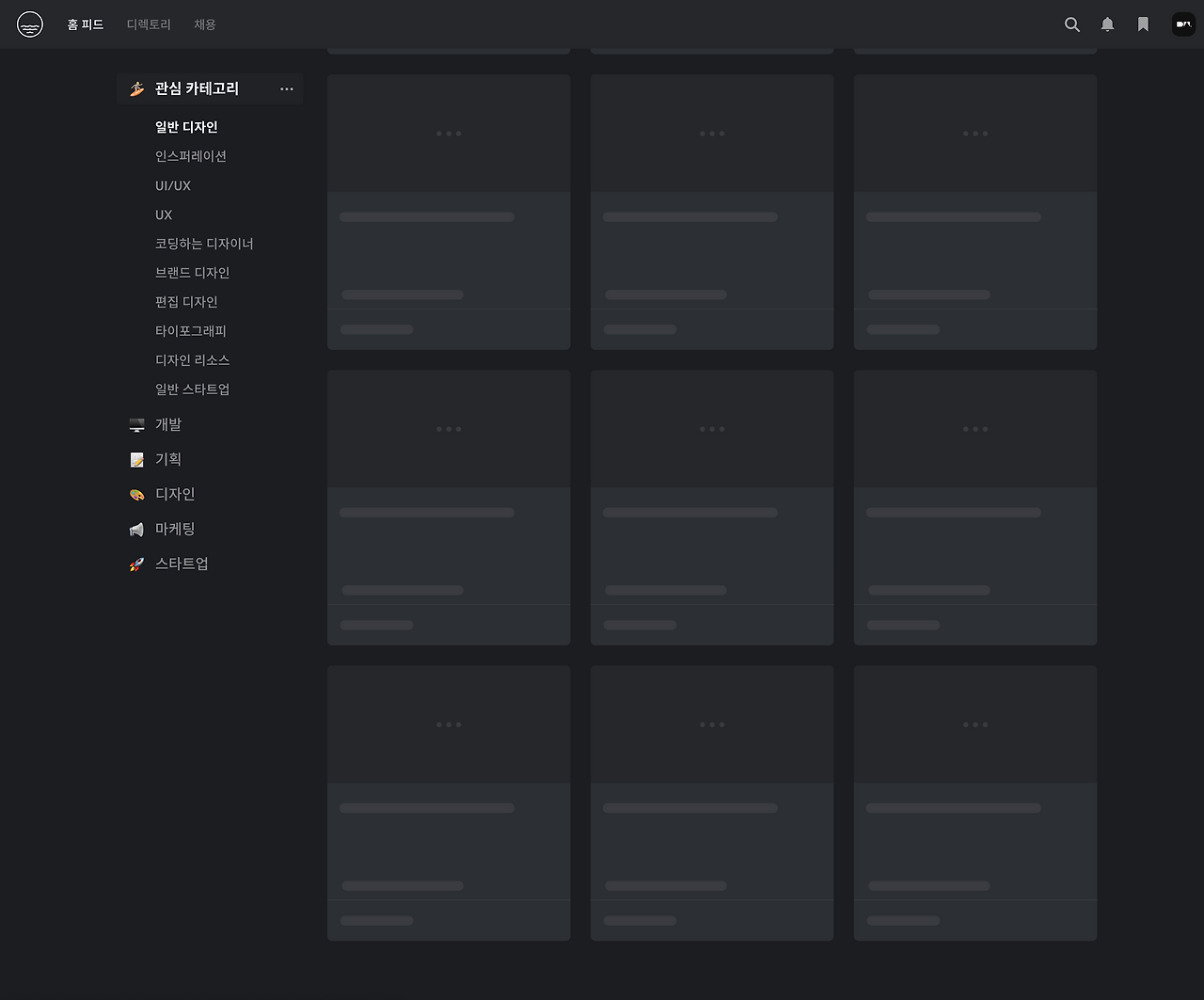Select the 브랜드 디자인 category

192,273
